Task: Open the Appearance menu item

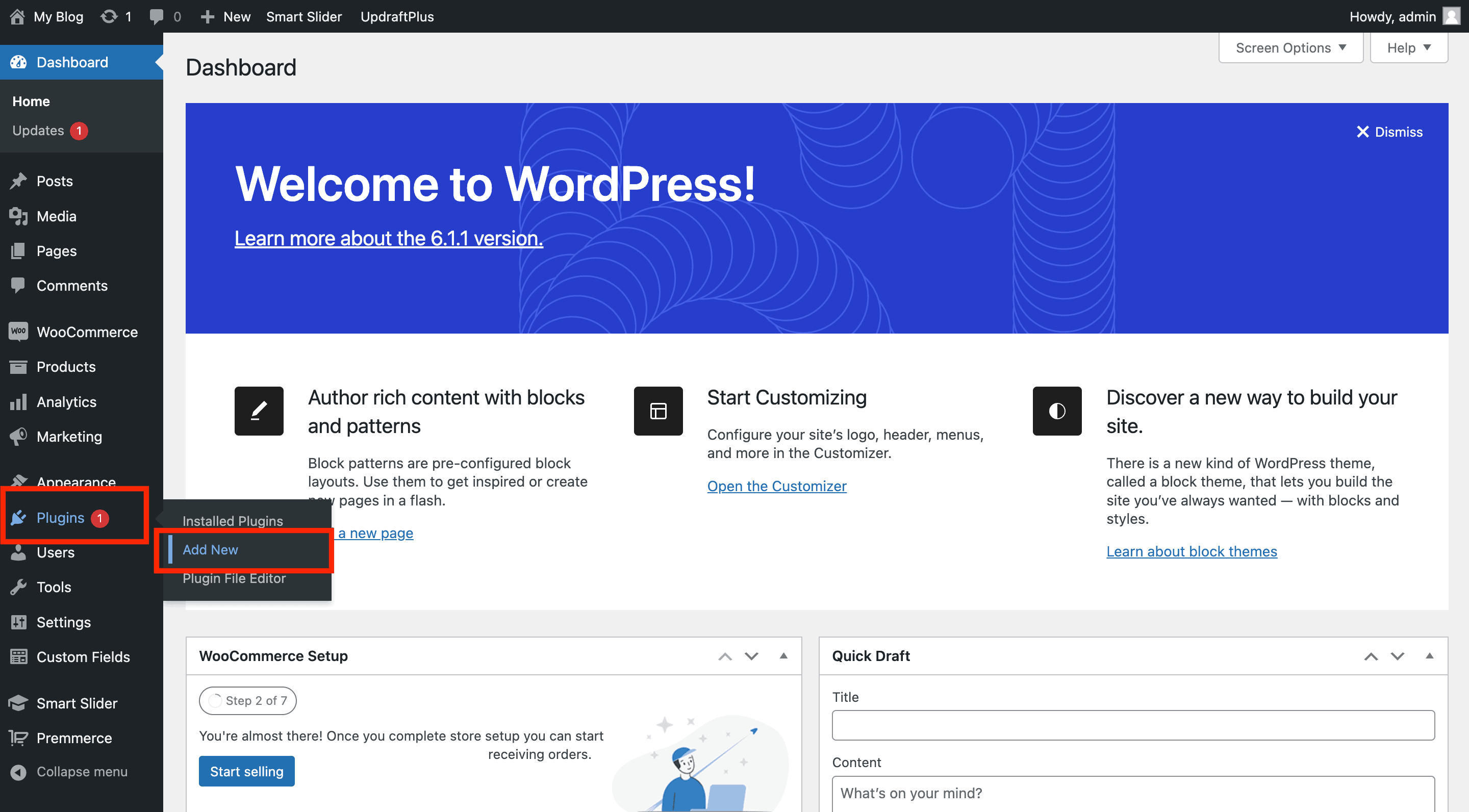Action: click(77, 481)
